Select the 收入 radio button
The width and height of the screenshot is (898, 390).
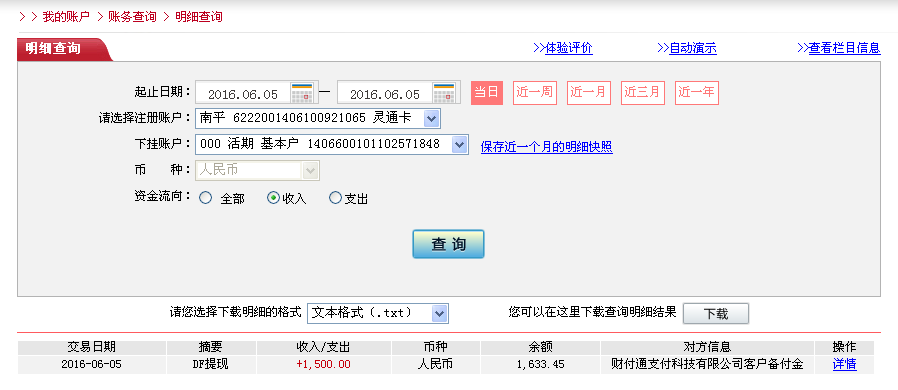point(274,198)
